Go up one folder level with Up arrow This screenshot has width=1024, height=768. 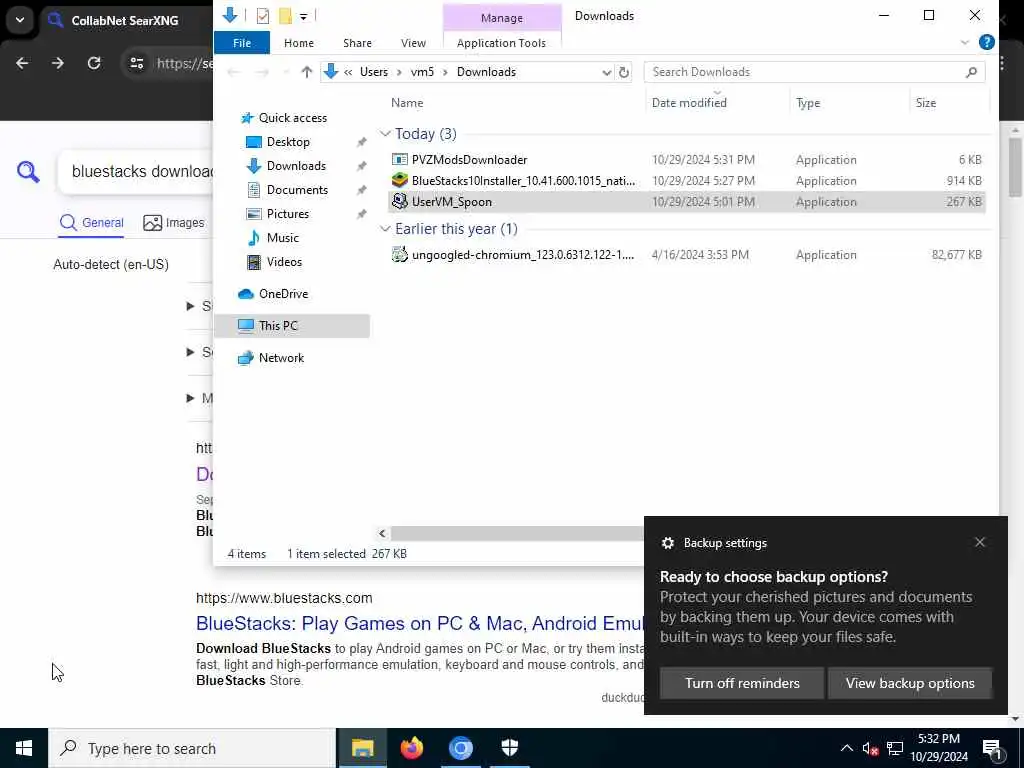(x=306, y=72)
